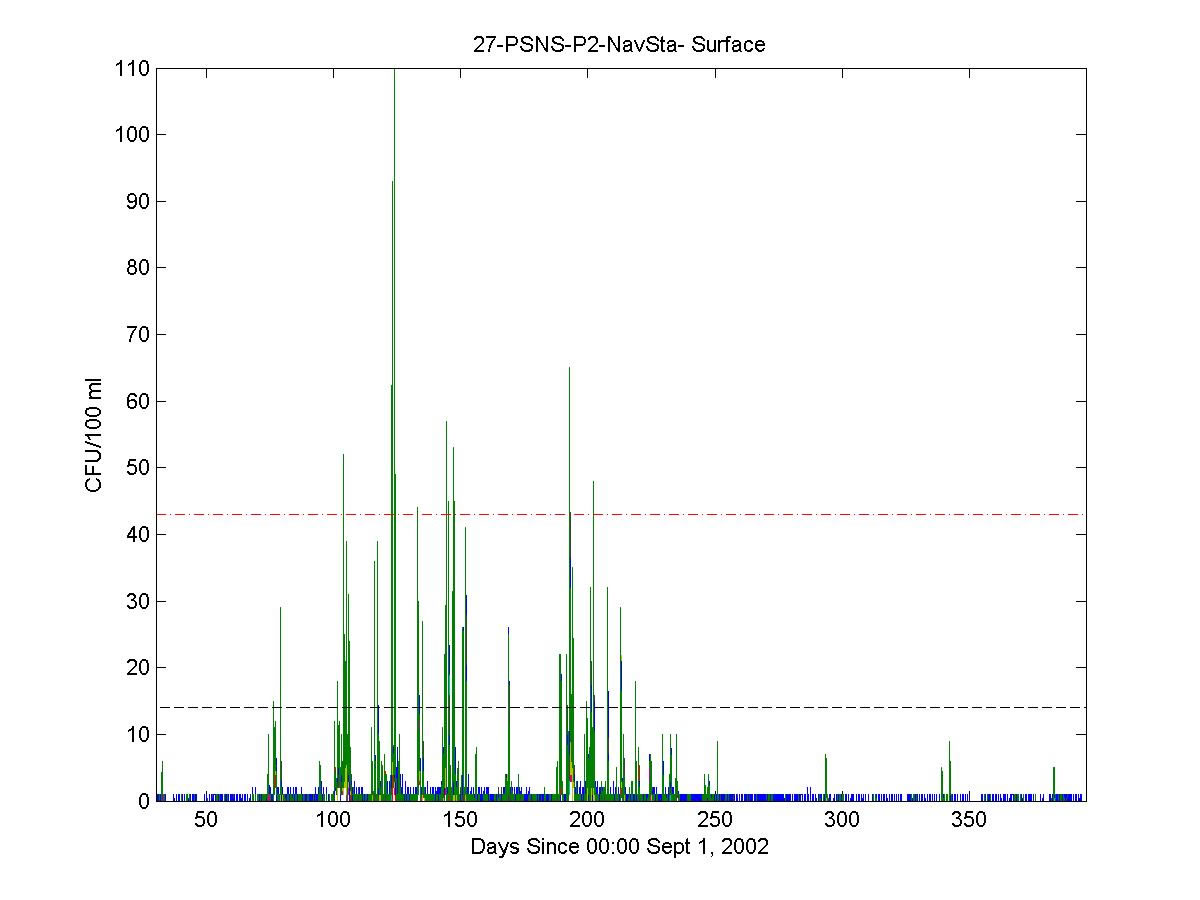The height and width of the screenshot is (900, 1200).
Task: Click the x-axis tick label 300
Action: [841, 820]
